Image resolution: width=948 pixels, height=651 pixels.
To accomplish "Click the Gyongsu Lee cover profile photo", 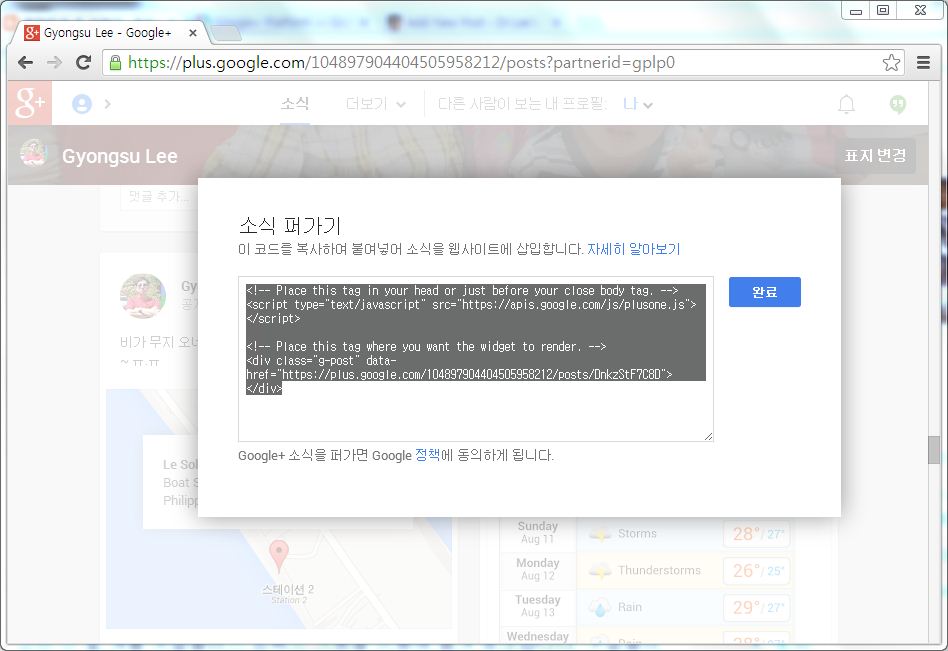I will (34, 153).
